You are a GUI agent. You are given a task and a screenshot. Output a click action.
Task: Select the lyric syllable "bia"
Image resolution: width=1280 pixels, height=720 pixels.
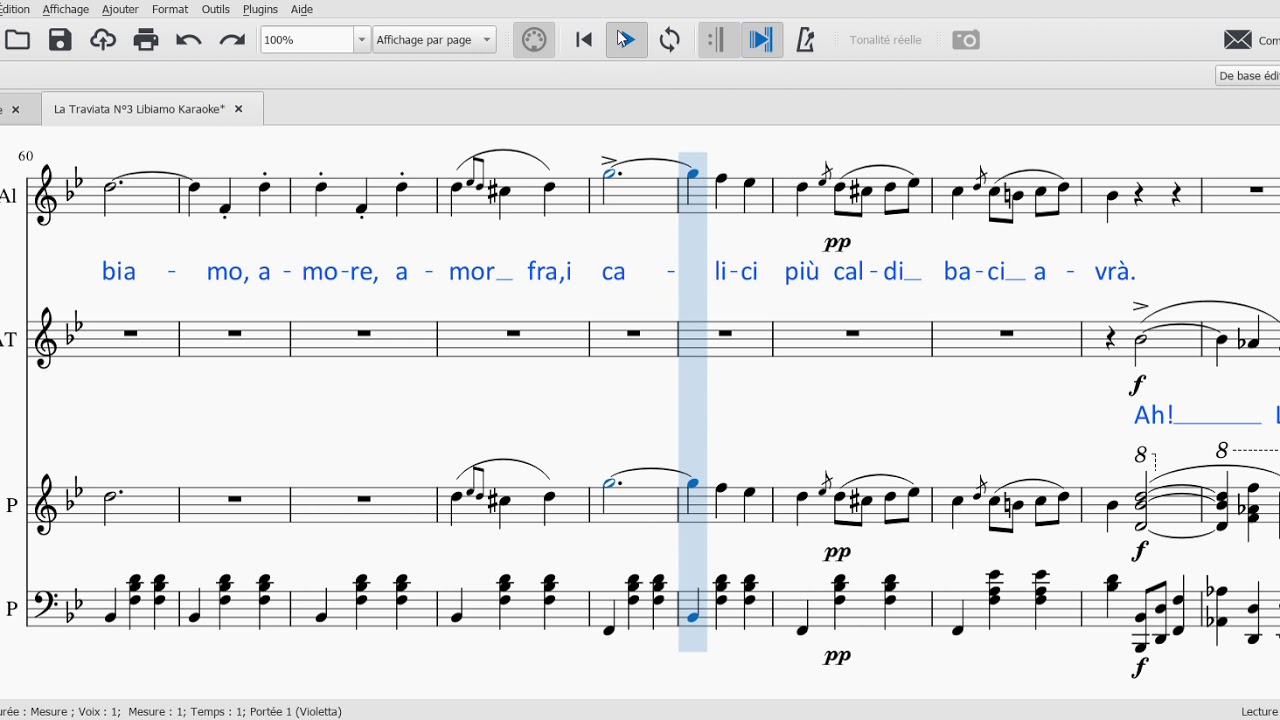118,271
